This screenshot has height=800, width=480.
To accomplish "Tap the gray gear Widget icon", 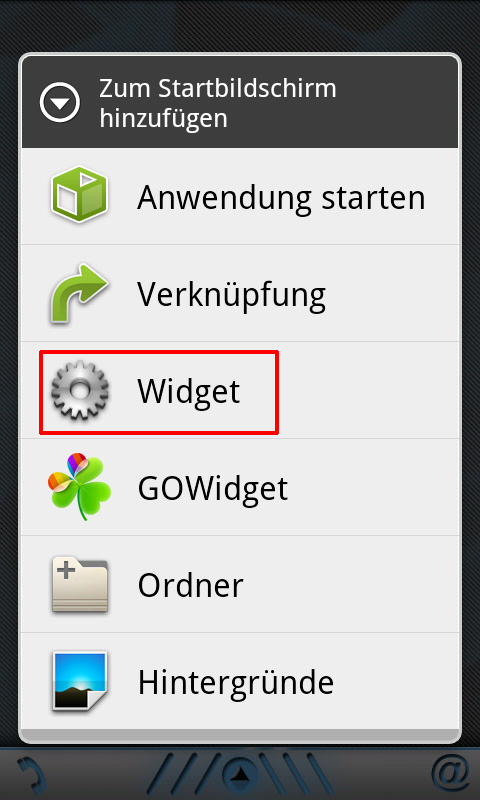I will [80, 391].
